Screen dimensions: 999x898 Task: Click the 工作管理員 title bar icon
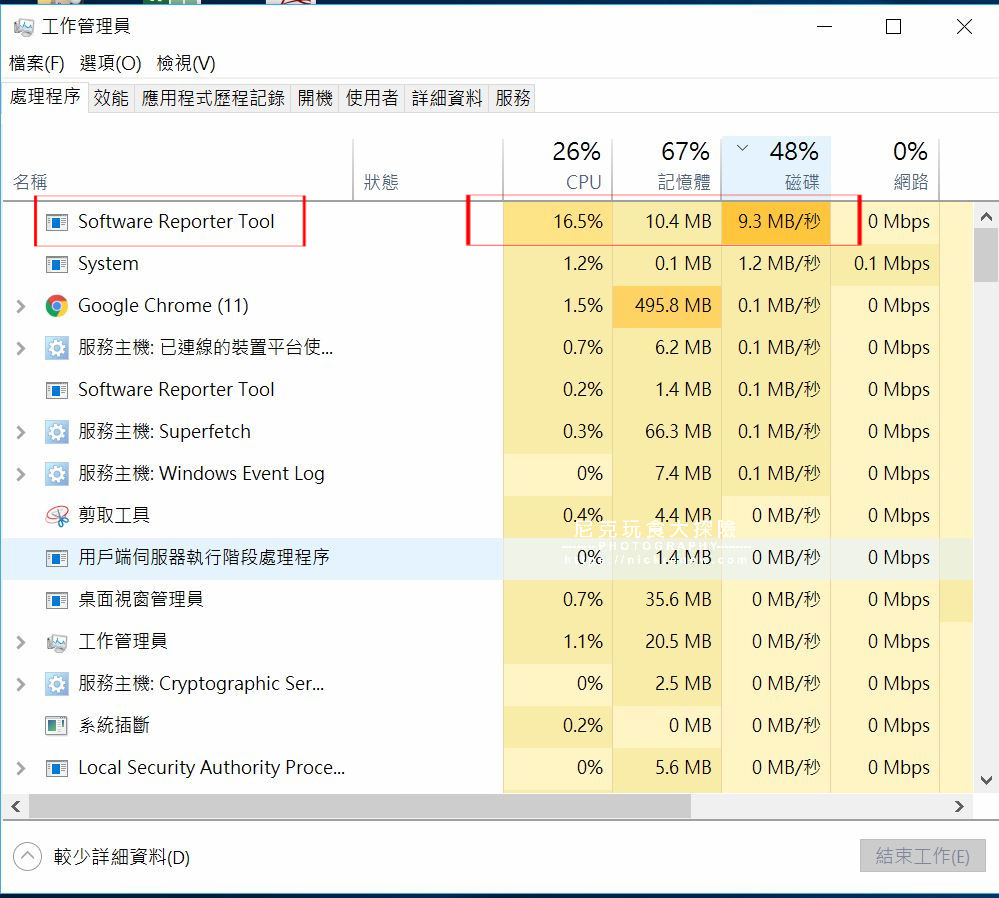click(24, 27)
